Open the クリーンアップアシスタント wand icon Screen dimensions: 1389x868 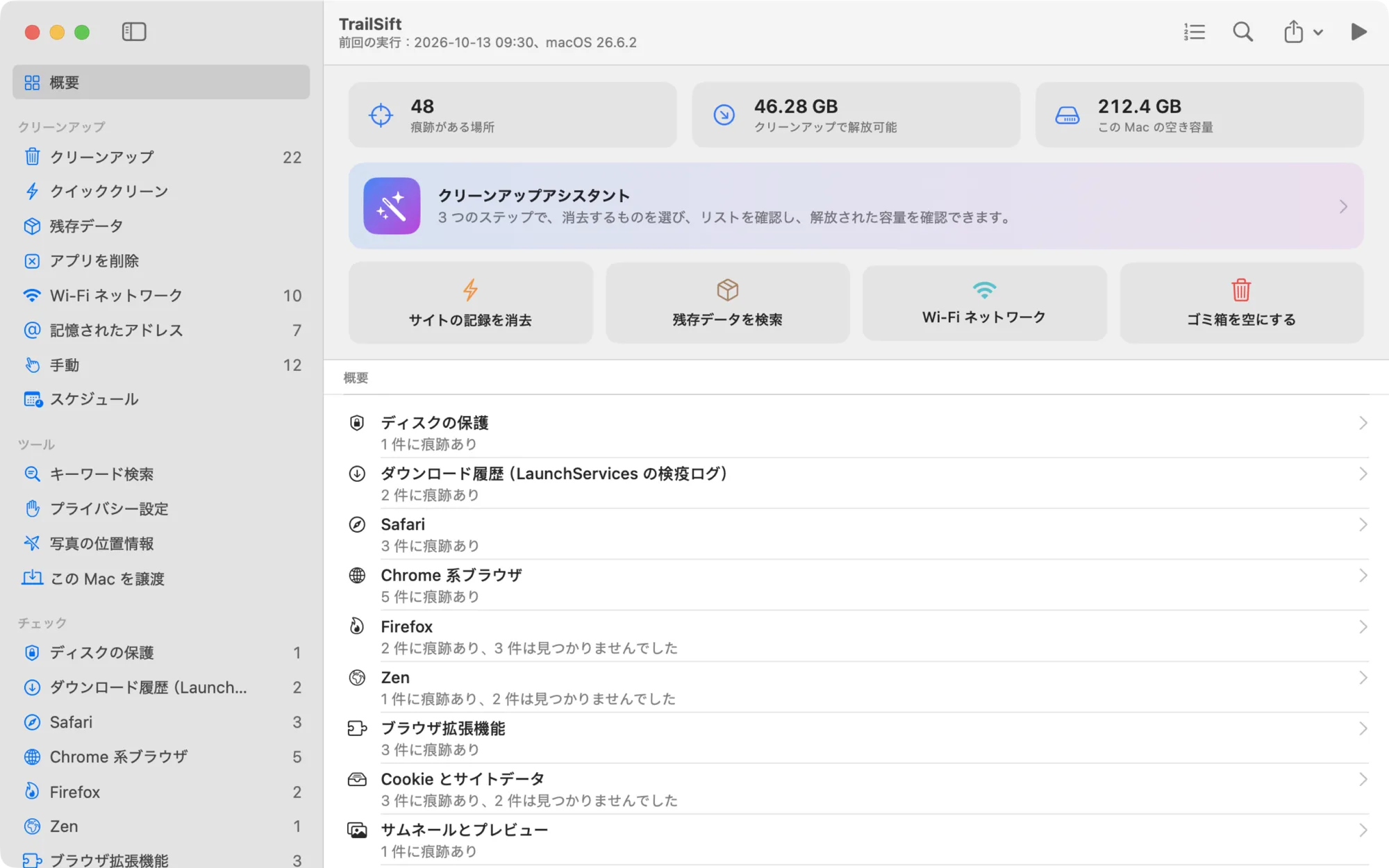[392, 206]
